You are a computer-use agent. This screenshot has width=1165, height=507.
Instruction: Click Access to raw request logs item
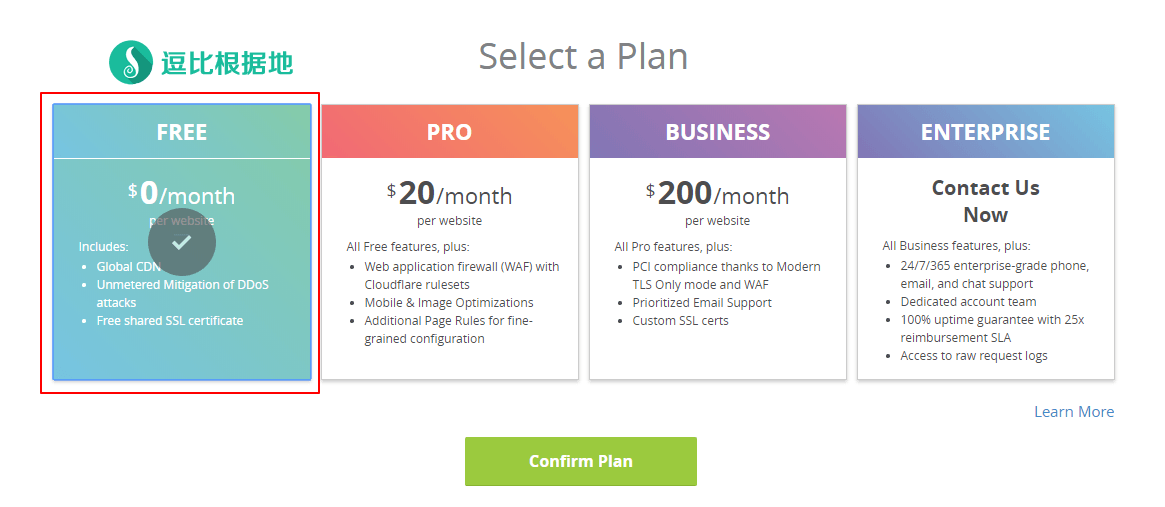[974, 356]
